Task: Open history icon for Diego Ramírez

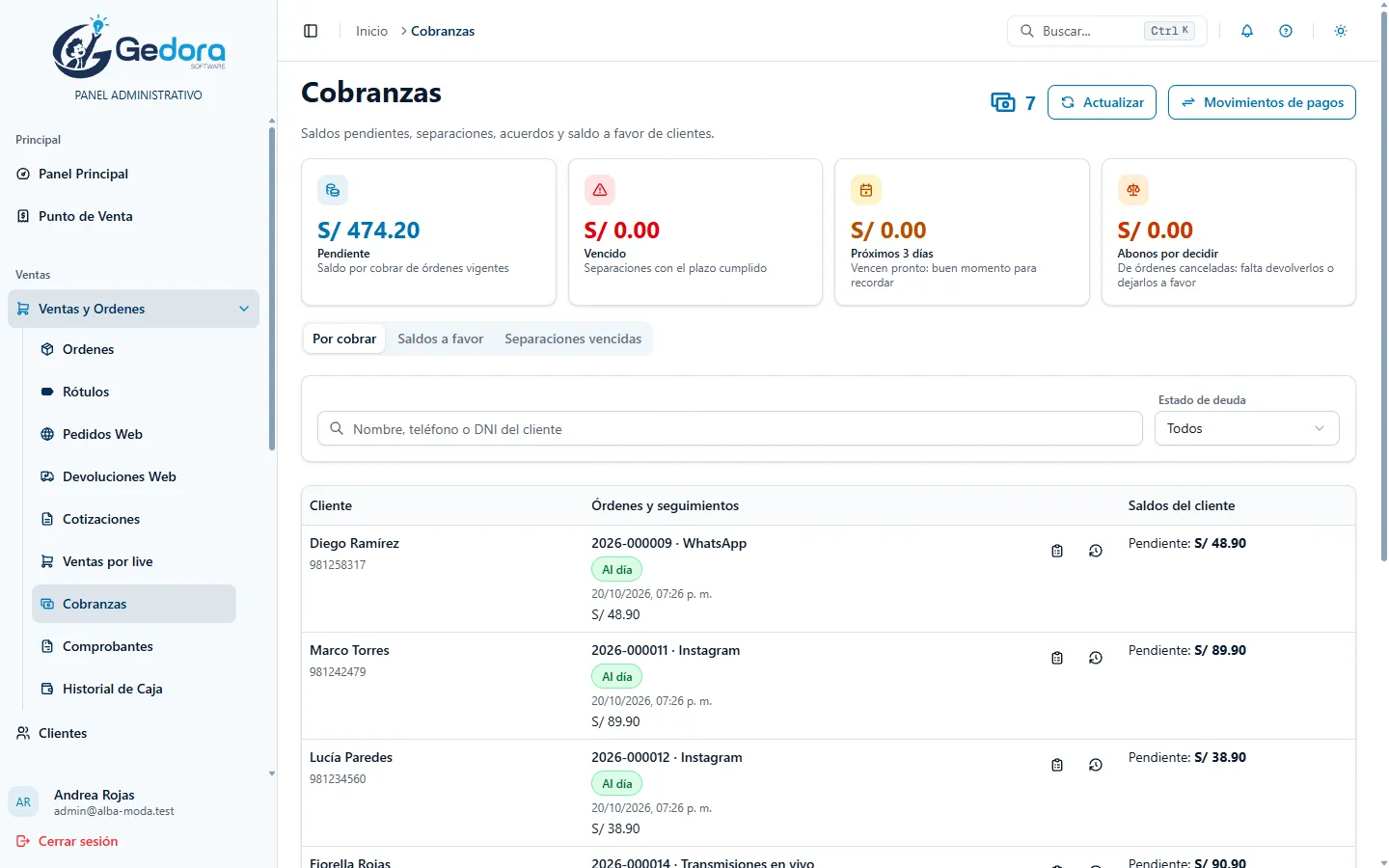Action: [1096, 551]
